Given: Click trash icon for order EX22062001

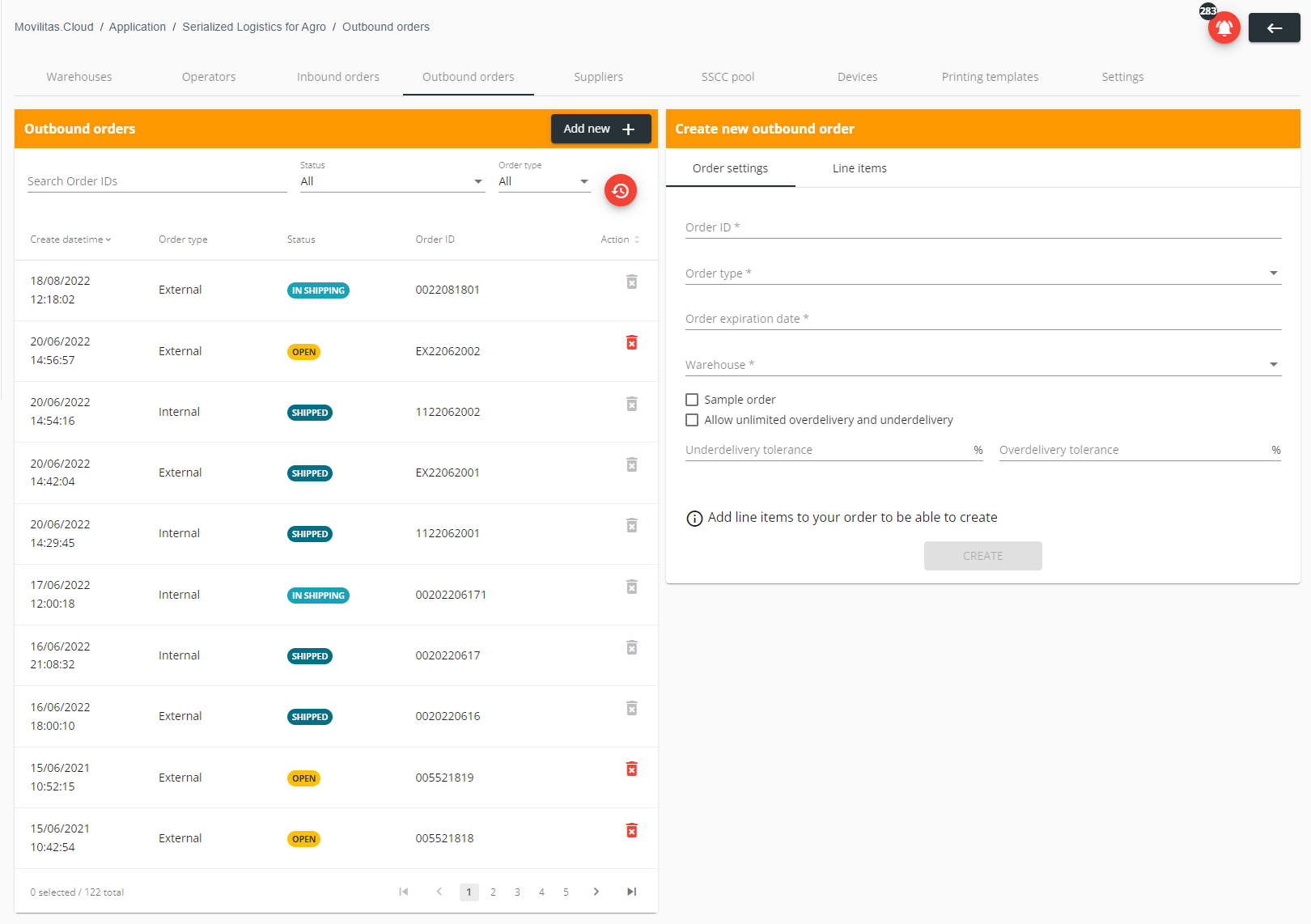Looking at the screenshot, I should (632, 464).
